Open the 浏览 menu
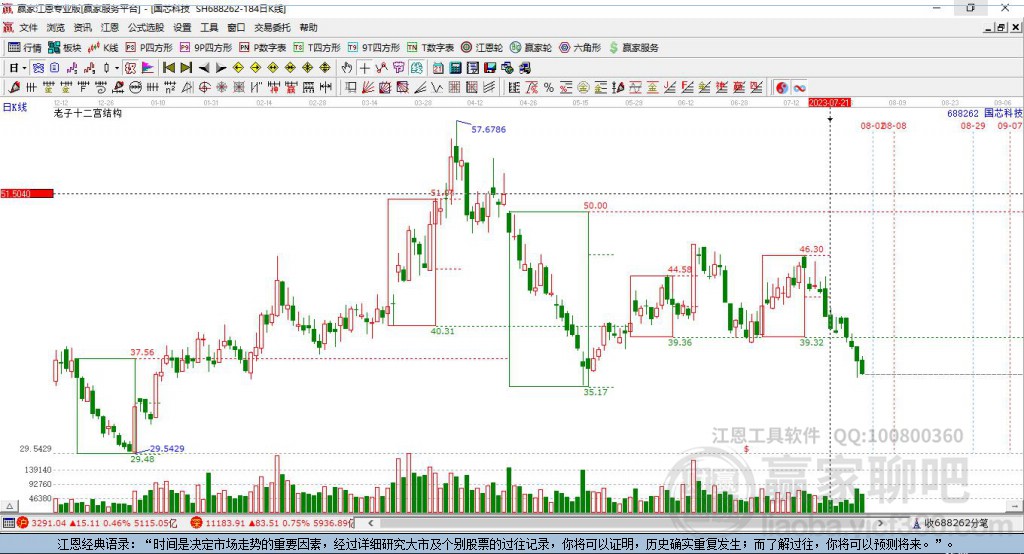This screenshot has width=1024, height=554. pyautogui.click(x=56, y=27)
